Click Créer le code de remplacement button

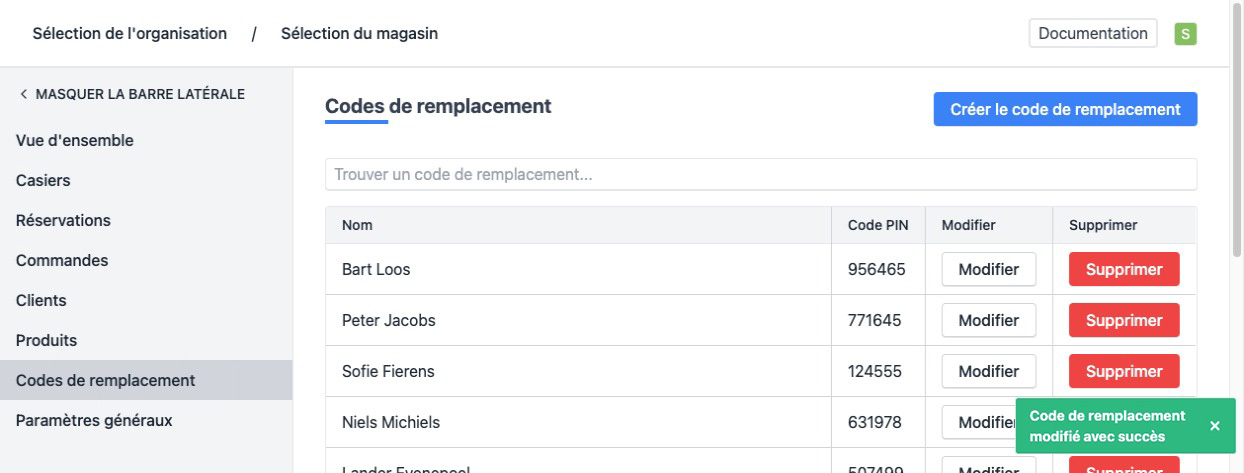click(x=1065, y=110)
